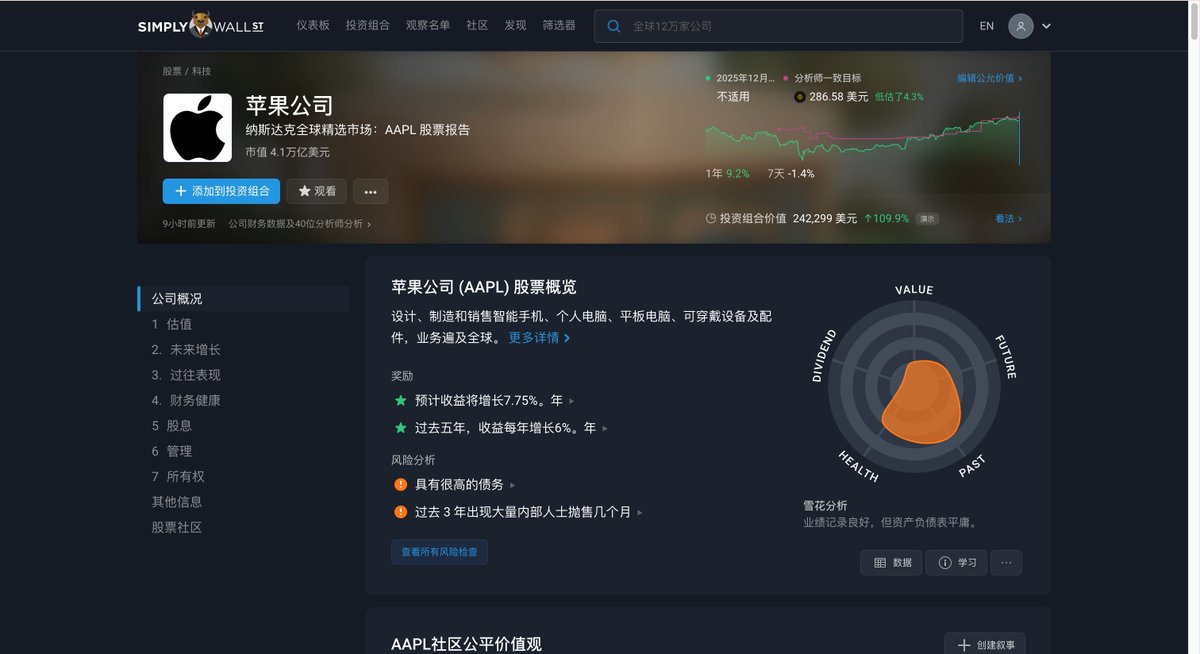Open the 学习 button under snowflake
The width and height of the screenshot is (1200, 654).
[957, 562]
